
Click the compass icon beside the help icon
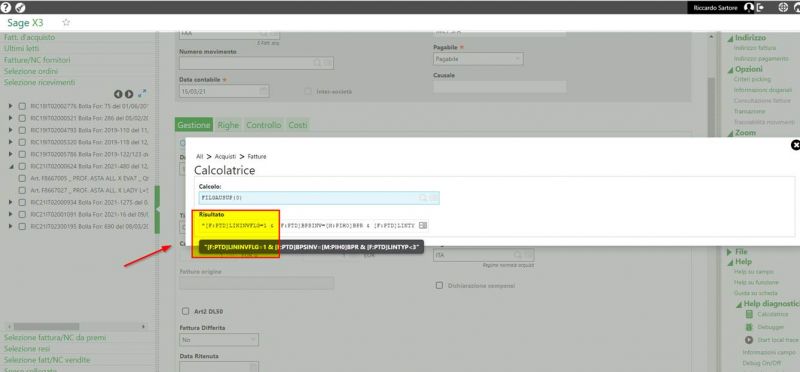pos(20,8)
